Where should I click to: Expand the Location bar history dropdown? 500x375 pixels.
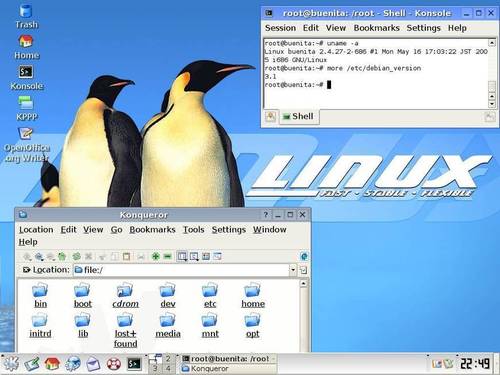(293, 270)
